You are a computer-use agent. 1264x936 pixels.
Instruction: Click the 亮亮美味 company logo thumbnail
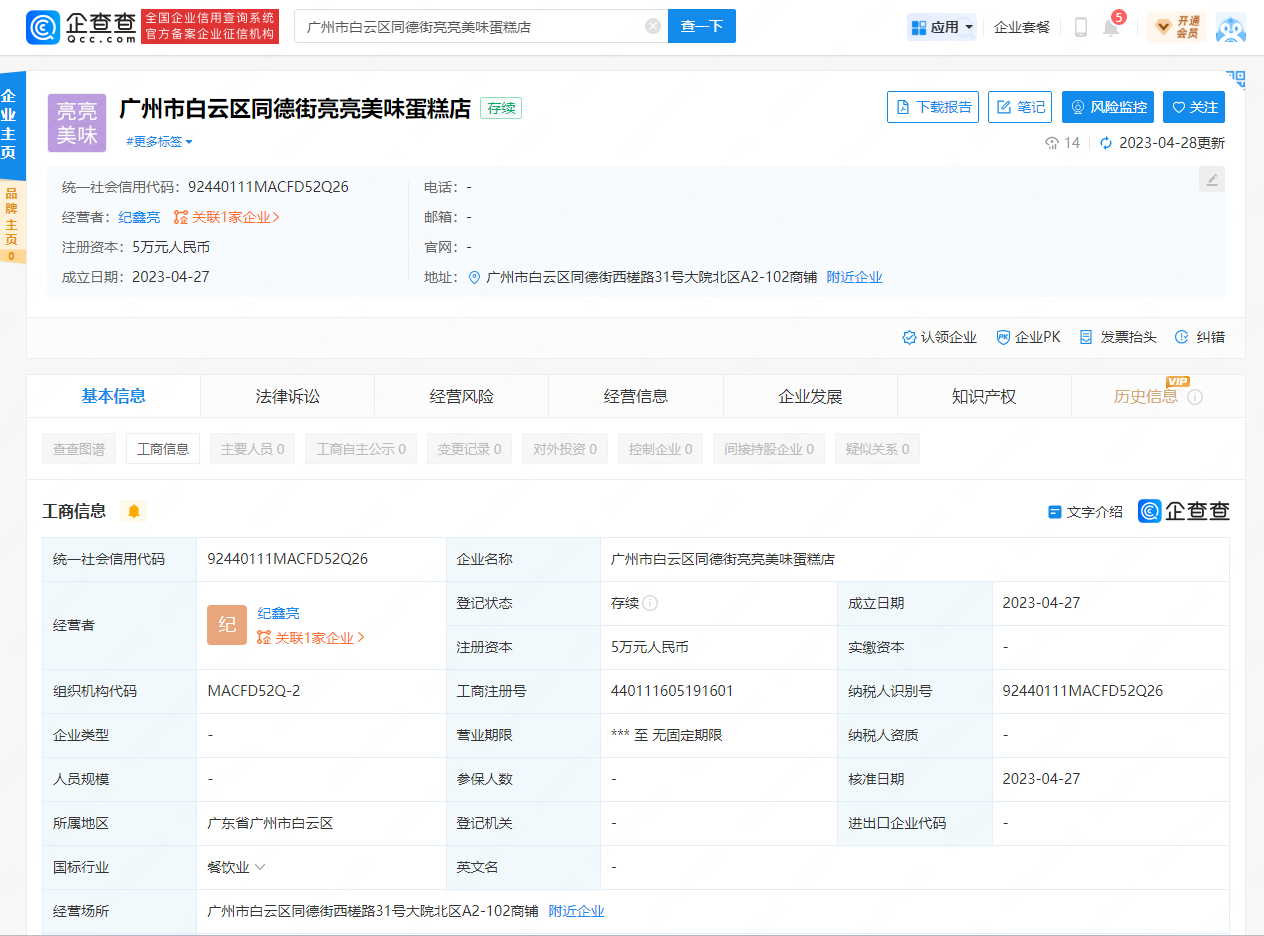click(77, 123)
